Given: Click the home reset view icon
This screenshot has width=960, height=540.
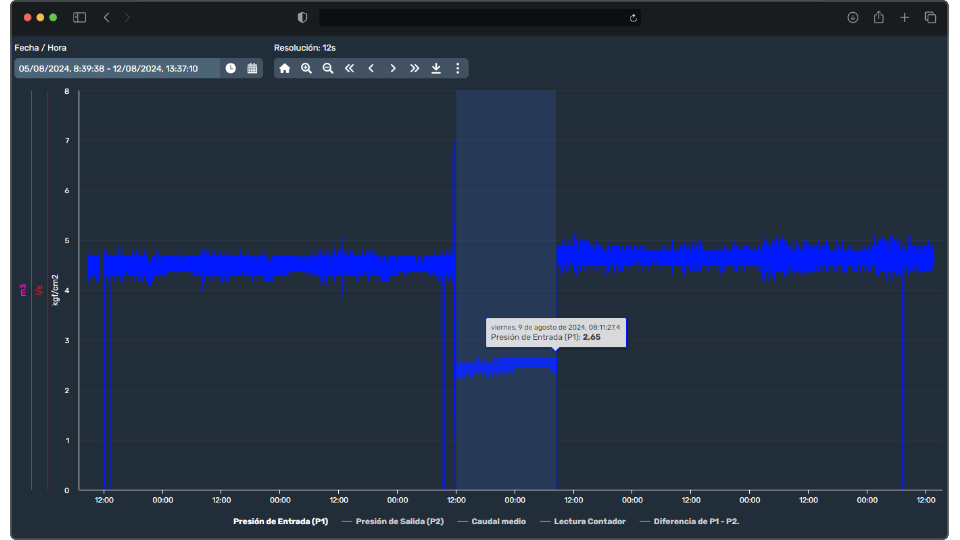Looking at the screenshot, I should 285,68.
